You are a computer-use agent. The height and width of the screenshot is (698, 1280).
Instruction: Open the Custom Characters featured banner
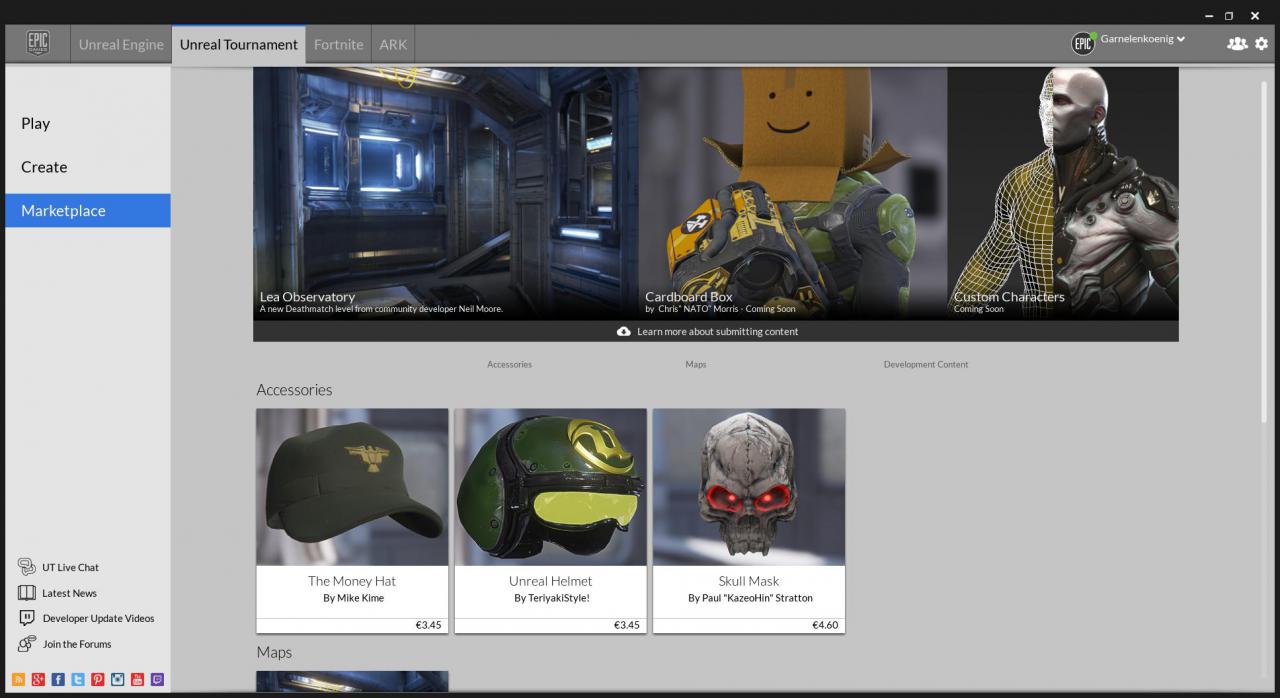tap(1063, 193)
